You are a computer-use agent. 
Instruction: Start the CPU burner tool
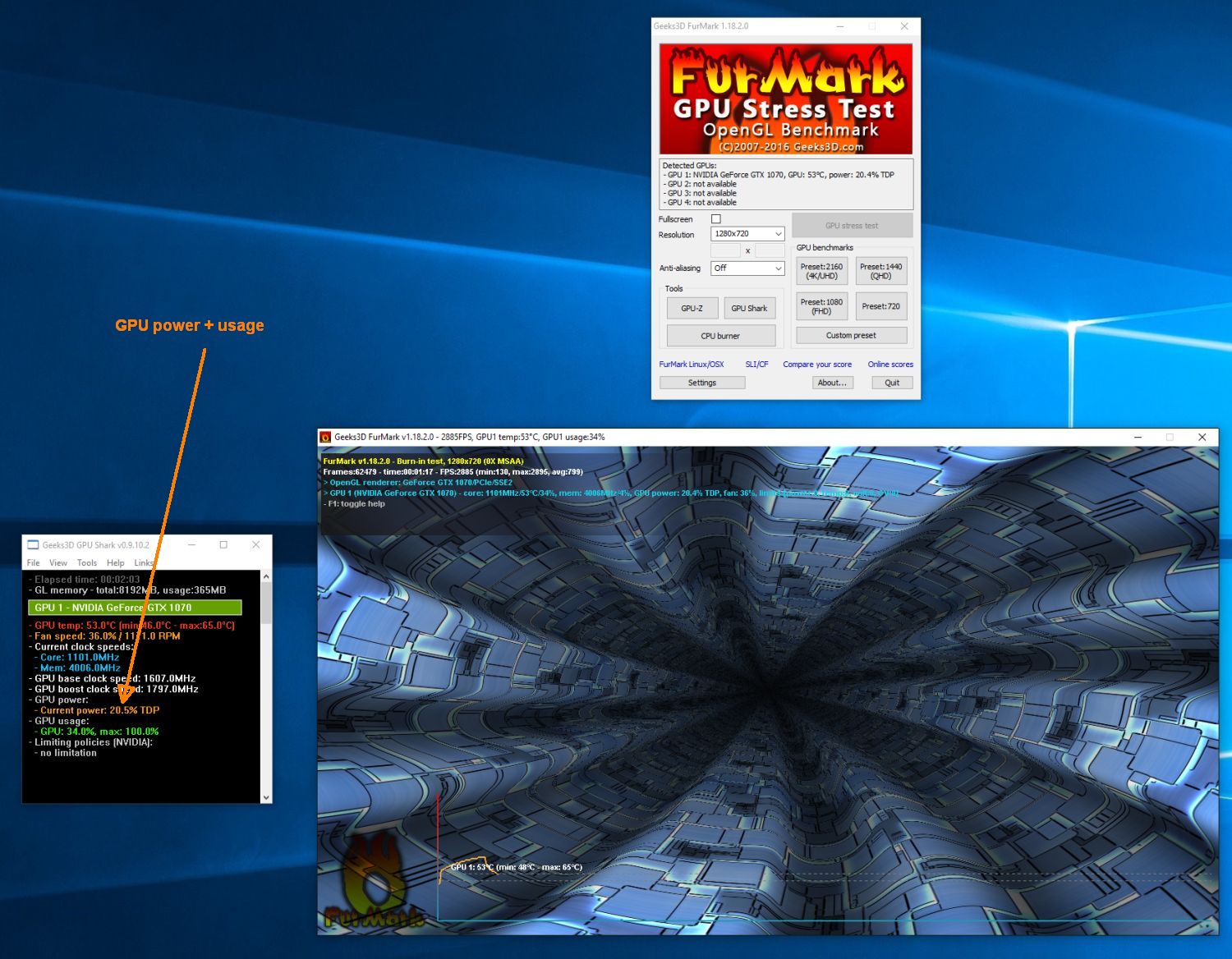click(x=720, y=336)
